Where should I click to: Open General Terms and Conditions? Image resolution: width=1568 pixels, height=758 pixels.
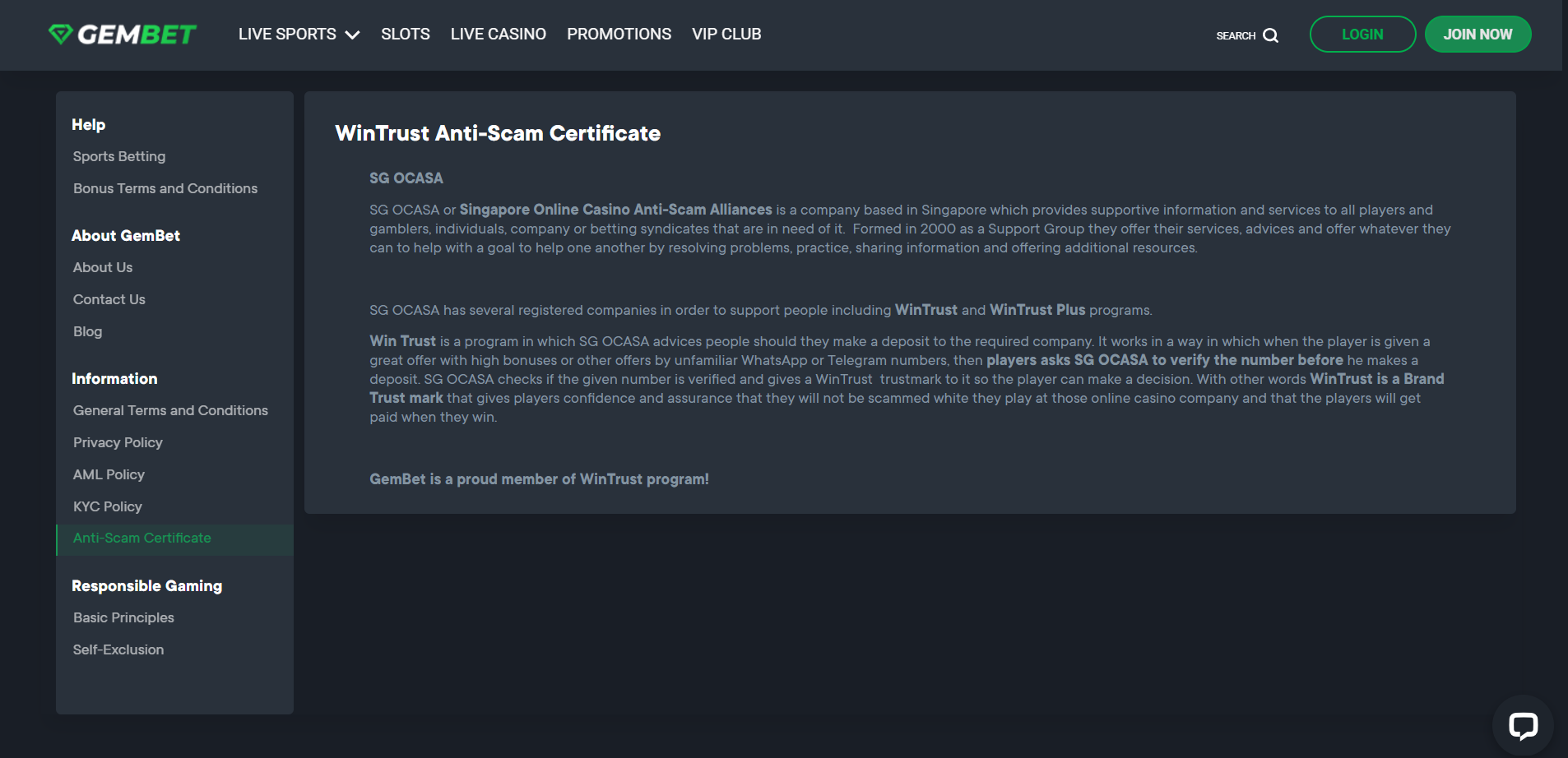click(x=170, y=410)
